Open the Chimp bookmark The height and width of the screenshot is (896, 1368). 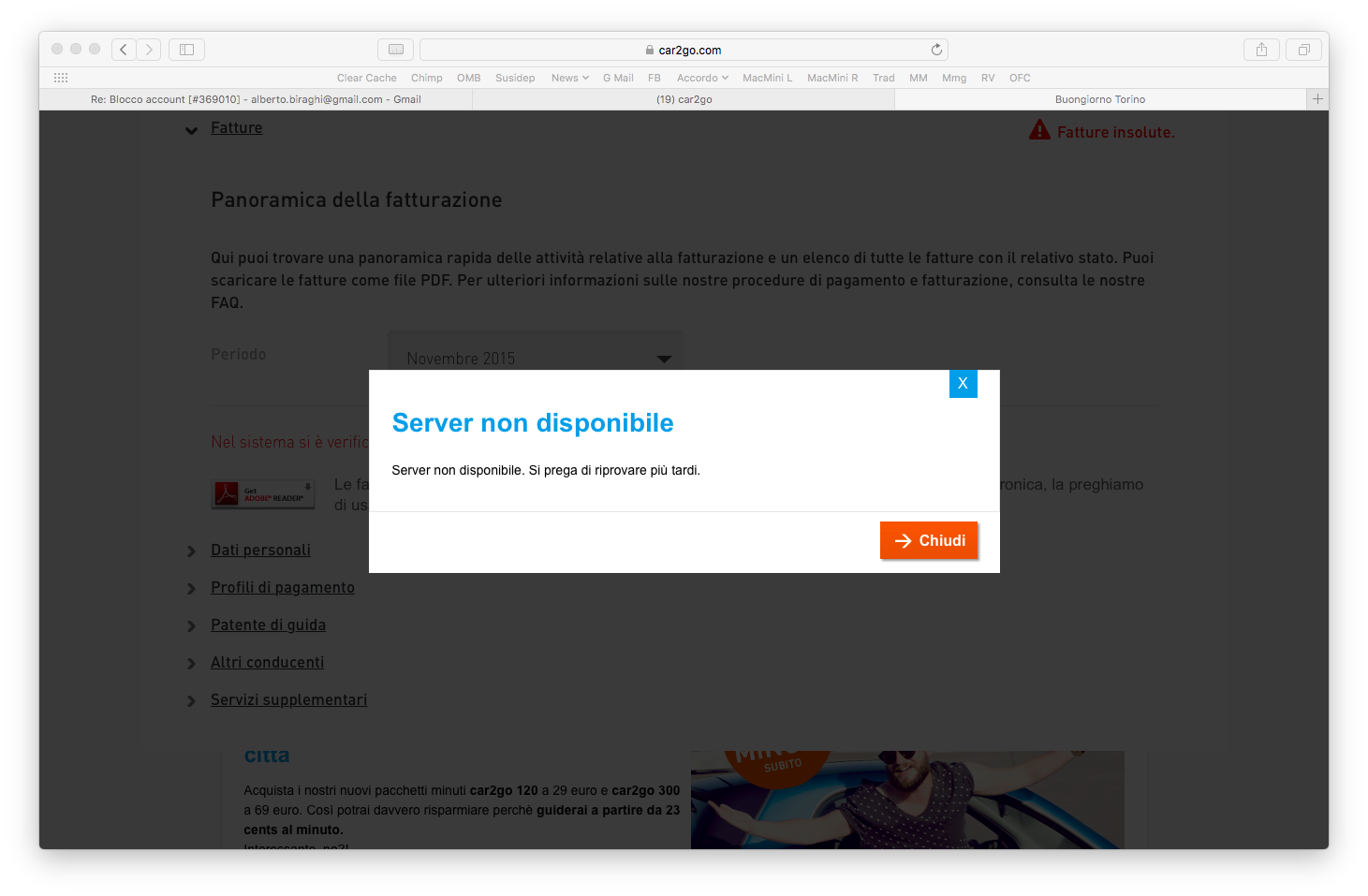tap(426, 78)
